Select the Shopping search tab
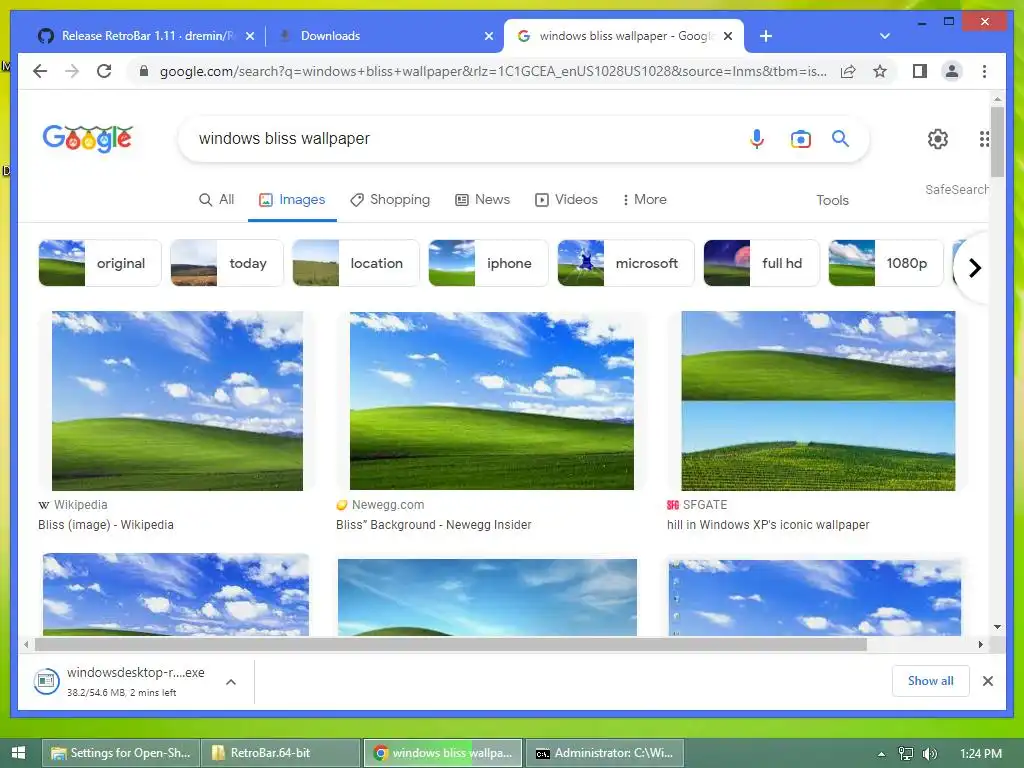This screenshot has width=1024, height=768. pyautogui.click(x=390, y=199)
